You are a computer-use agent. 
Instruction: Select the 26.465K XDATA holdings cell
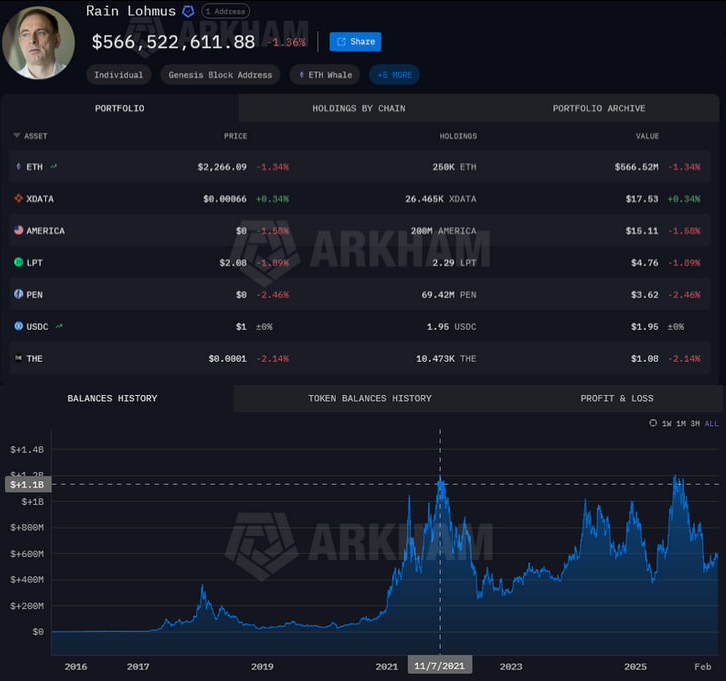(x=441, y=199)
